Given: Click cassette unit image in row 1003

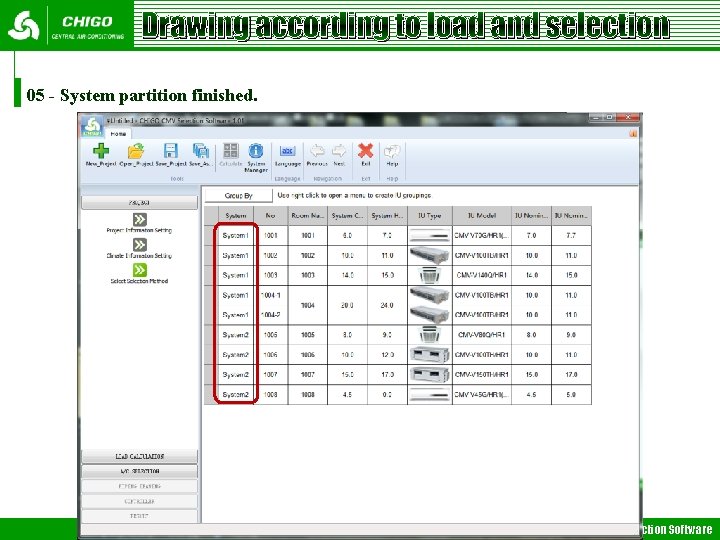Looking at the screenshot, I should tap(430, 275).
